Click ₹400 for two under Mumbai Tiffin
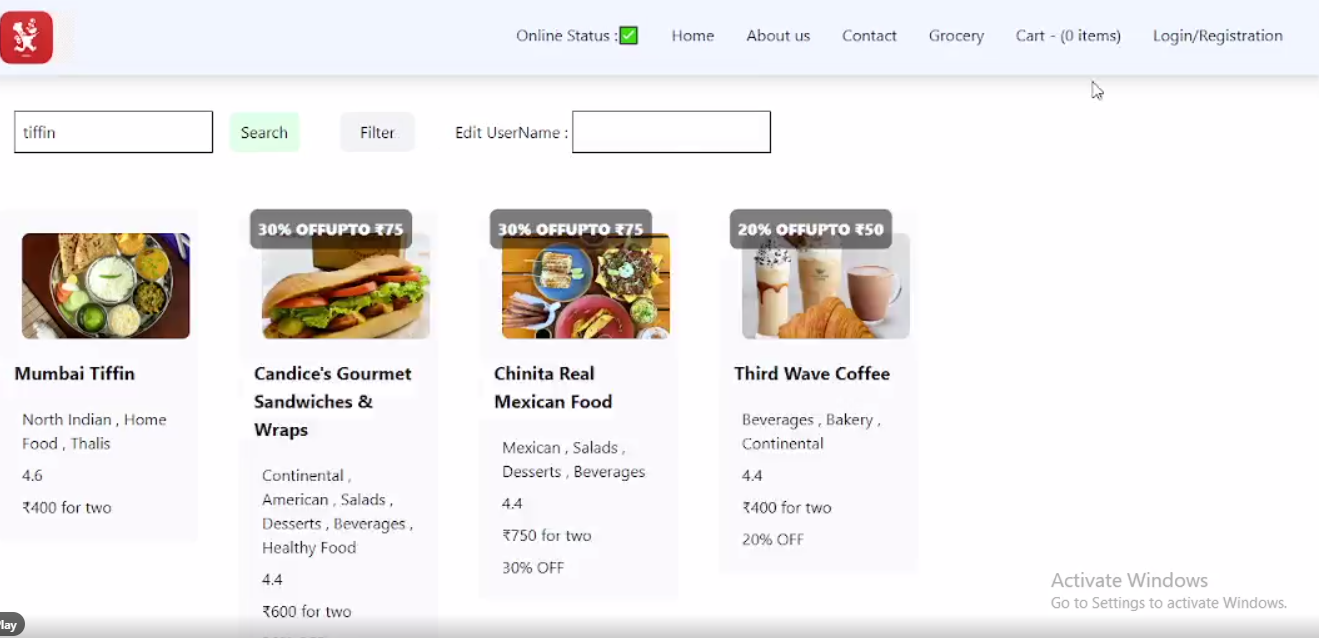This screenshot has width=1319, height=638. pyautogui.click(x=67, y=508)
